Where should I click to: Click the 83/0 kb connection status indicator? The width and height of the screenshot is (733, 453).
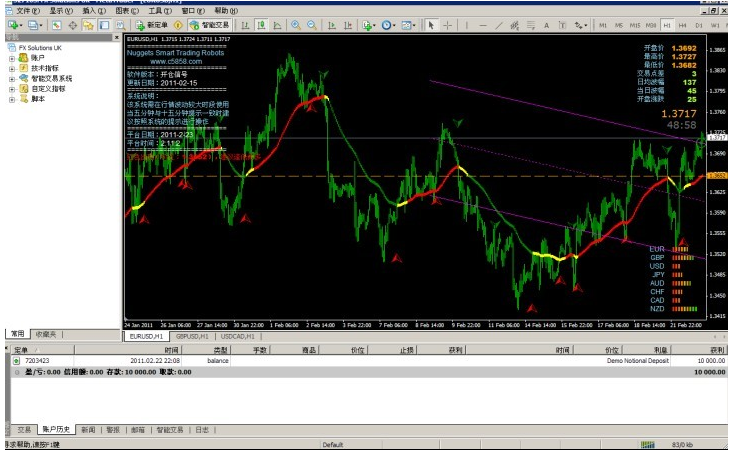pos(682,445)
